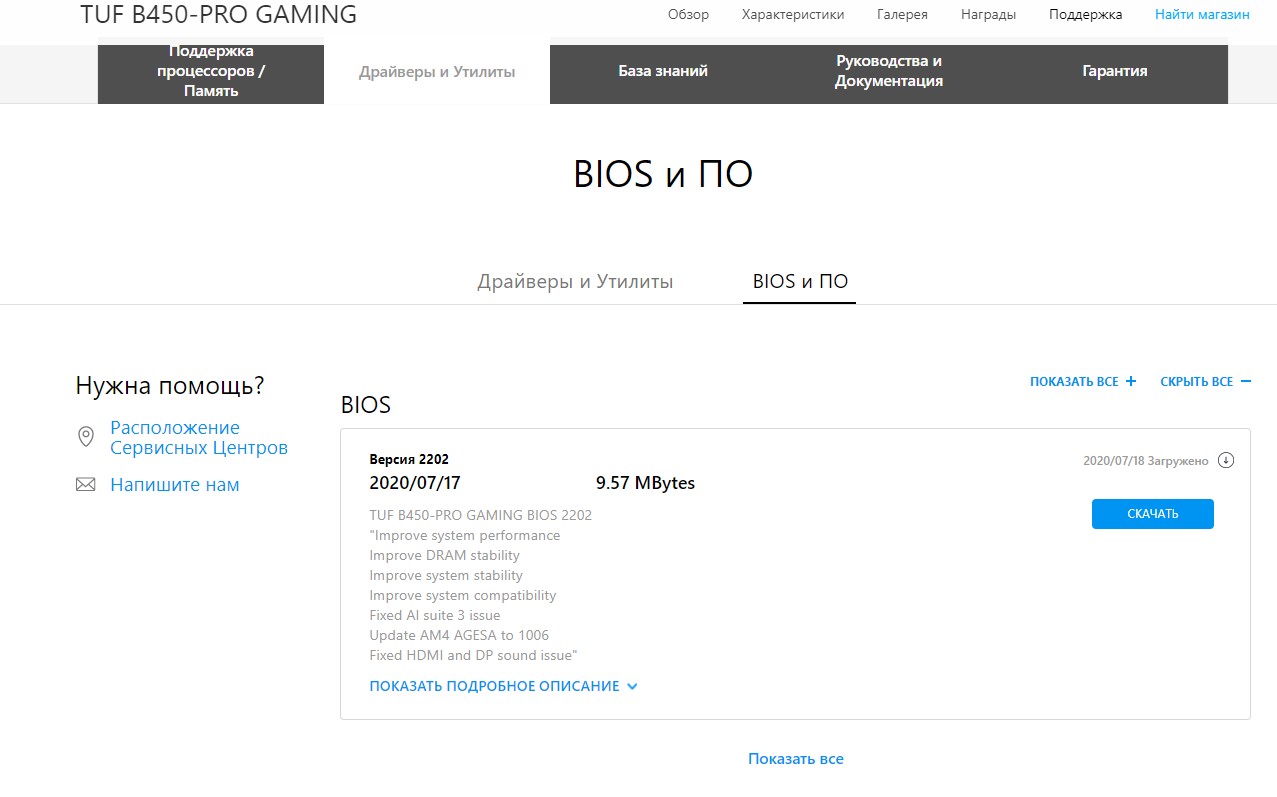Click the Improve DRAM stability line
This screenshot has height=797, width=1277.
445,555
